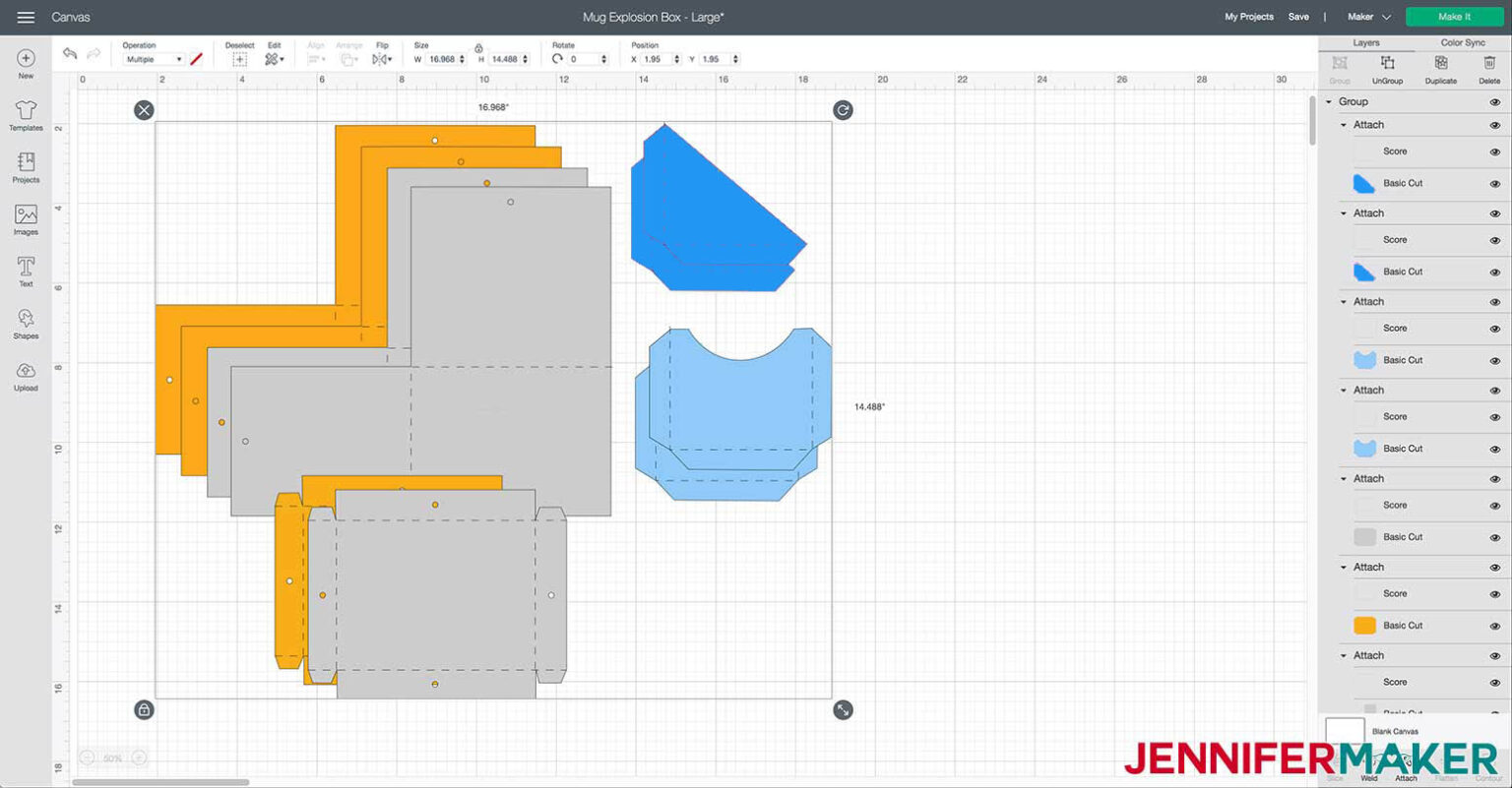
Task: Redo the last undone action
Action: click(x=94, y=53)
